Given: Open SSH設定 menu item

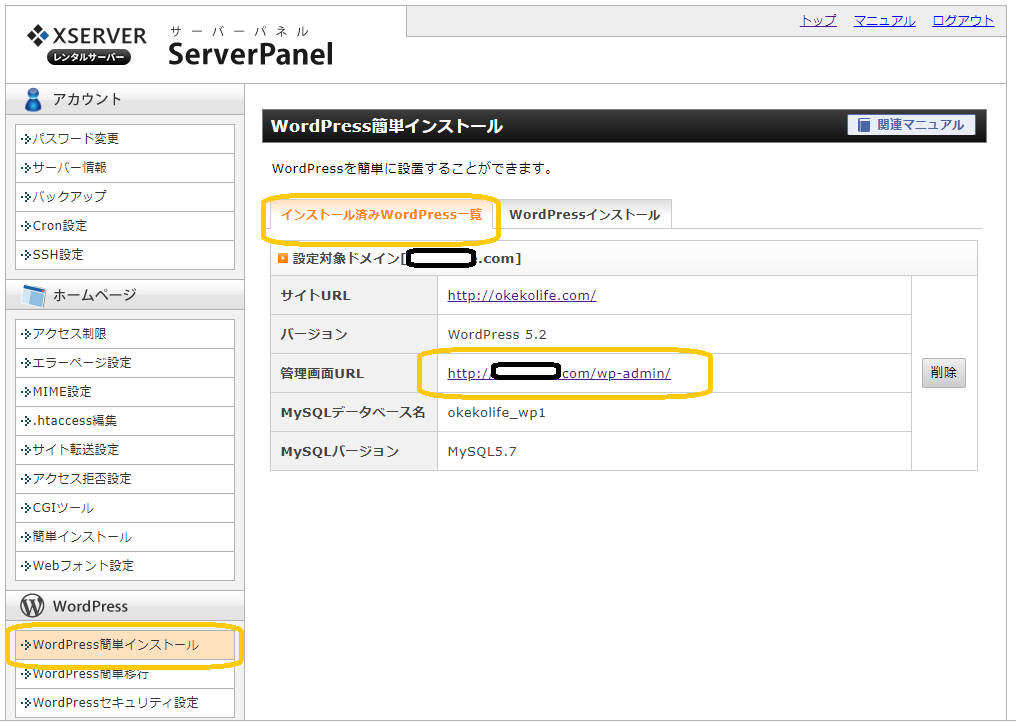Looking at the screenshot, I should (x=125, y=255).
